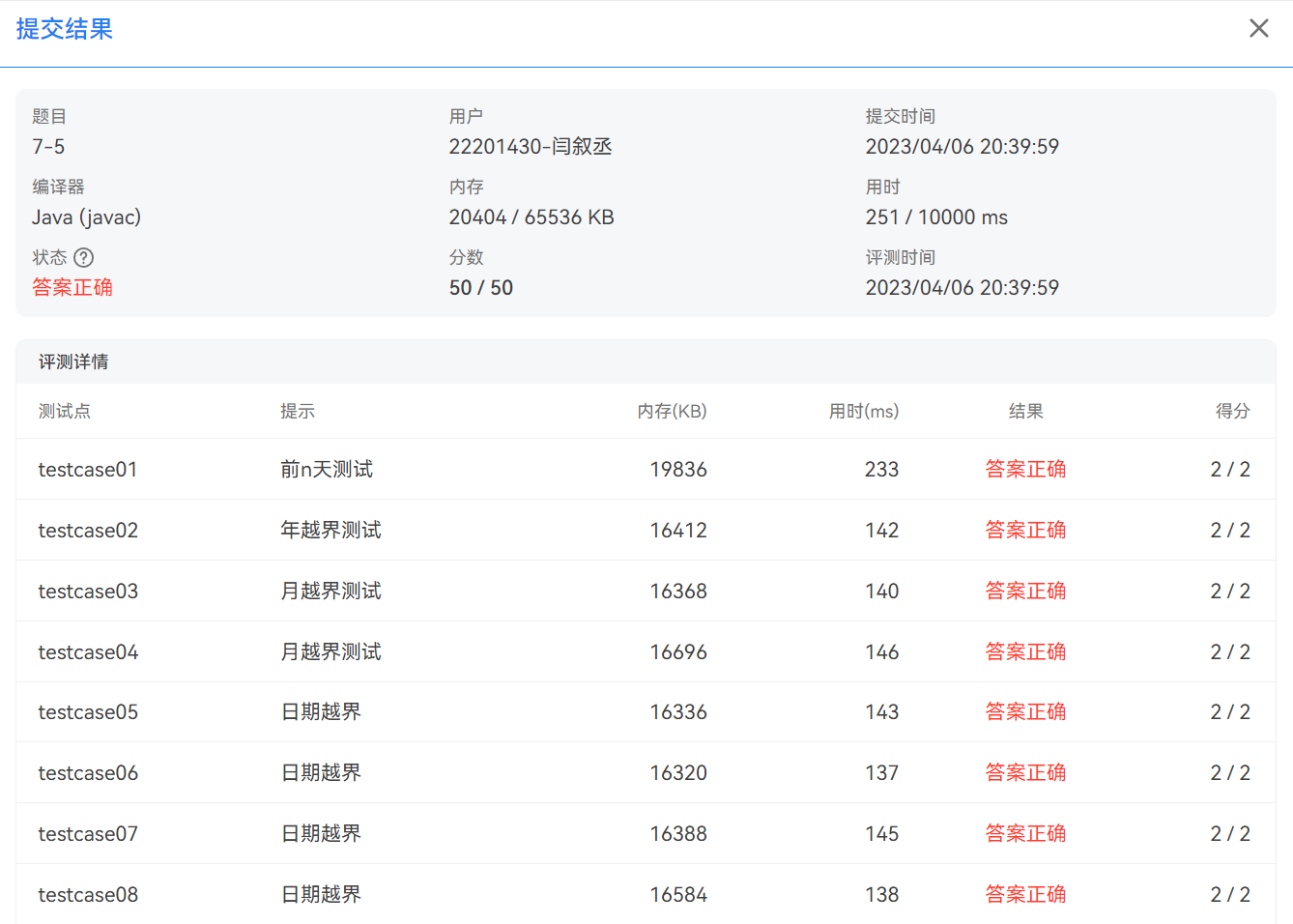1293x924 pixels.
Task: Select the testcase02 row name
Action: pyautogui.click(x=88, y=531)
